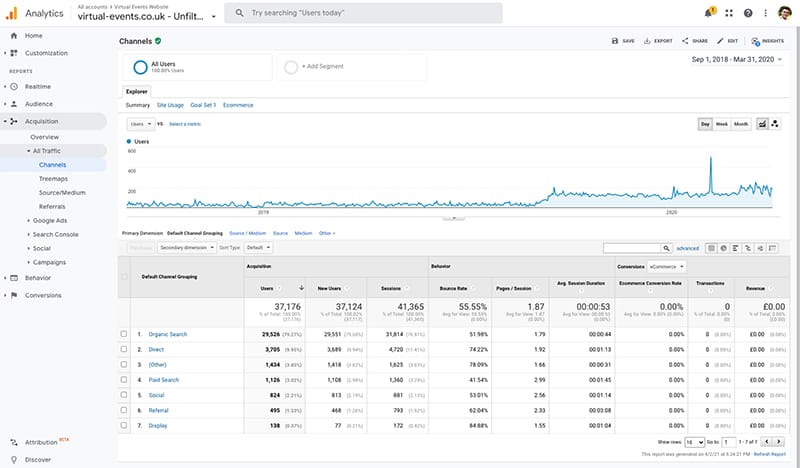Export the report
Screen dimensions: 800x468
point(658,41)
